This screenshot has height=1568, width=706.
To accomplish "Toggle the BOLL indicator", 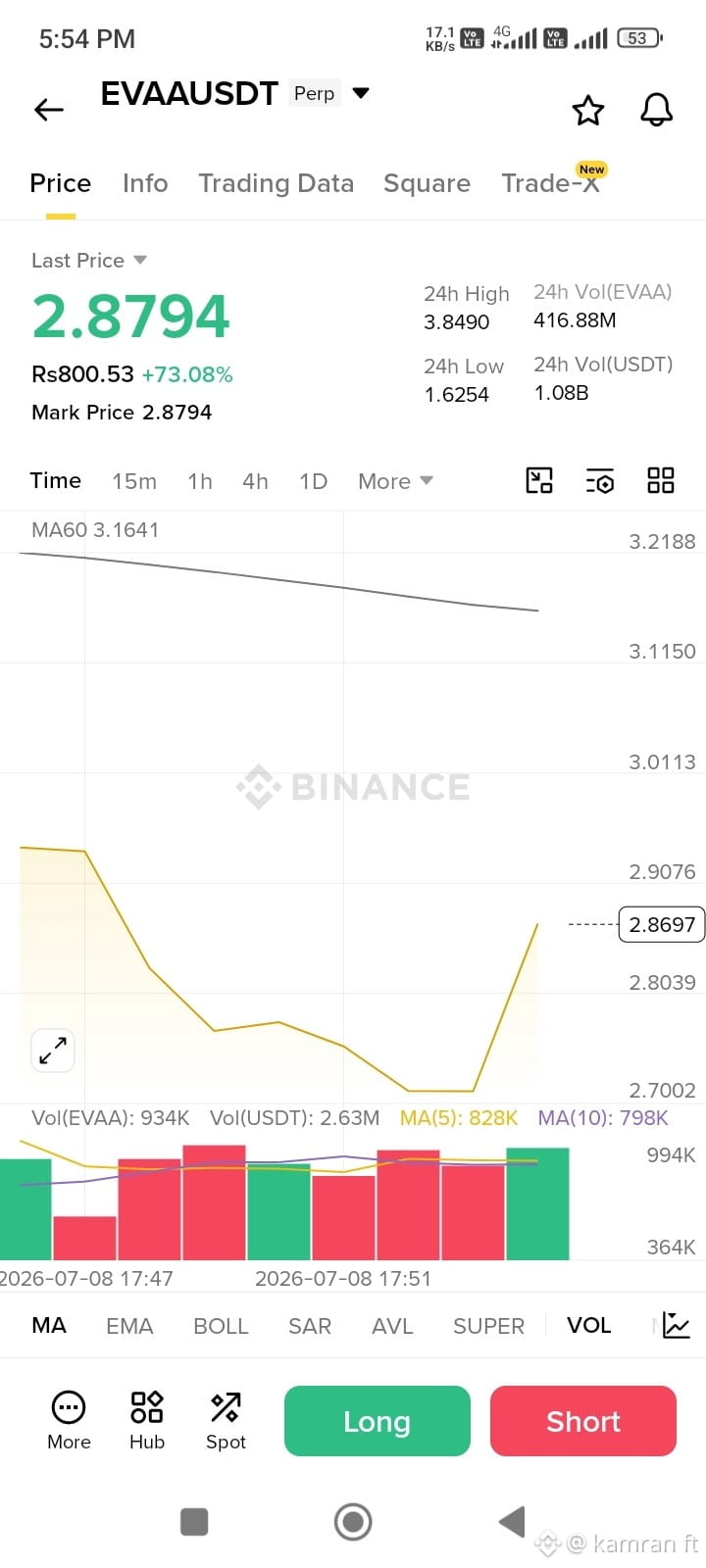I will (221, 1326).
